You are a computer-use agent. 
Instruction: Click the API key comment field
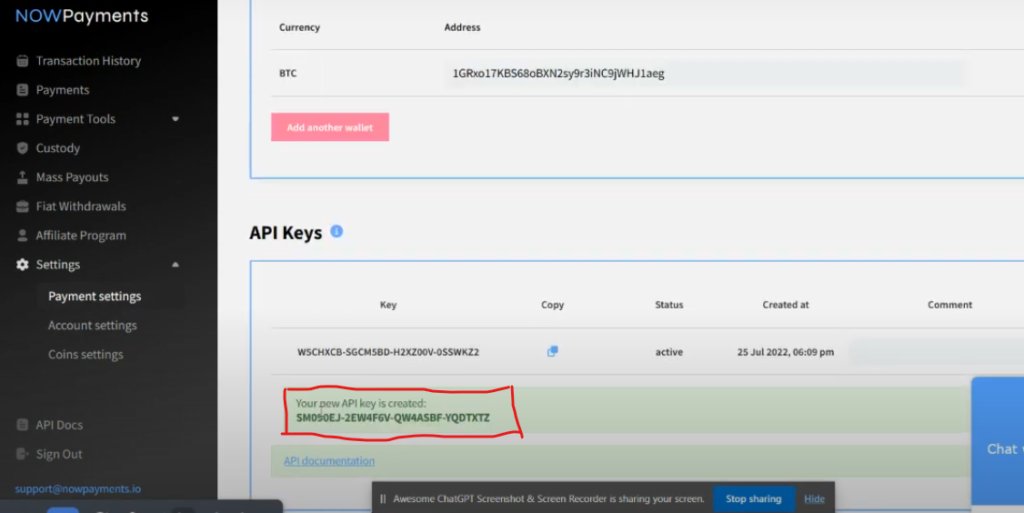coord(935,352)
